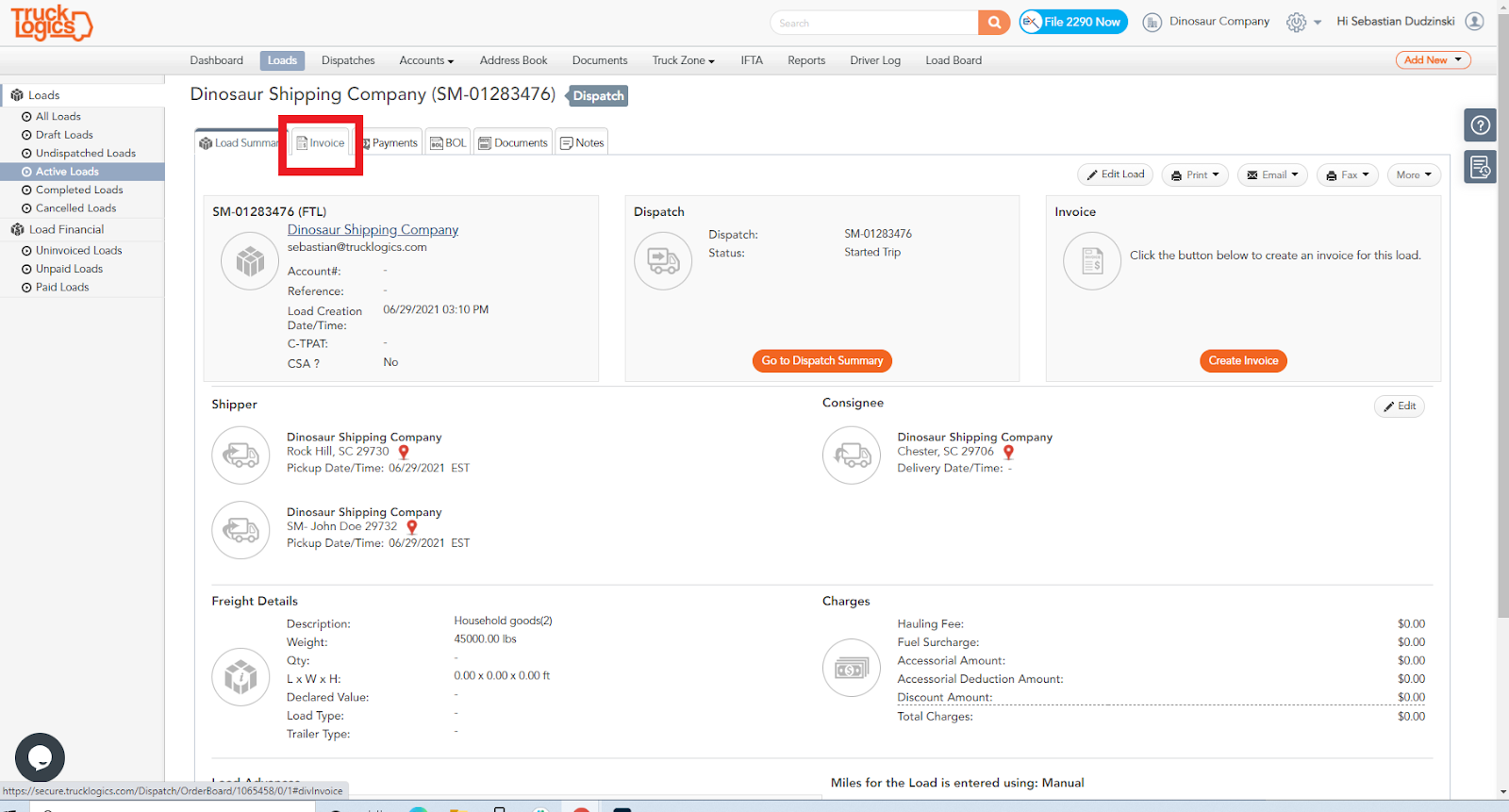1509x812 pixels.
Task: Select Active Loads in sidebar
Action: [x=82, y=172]
